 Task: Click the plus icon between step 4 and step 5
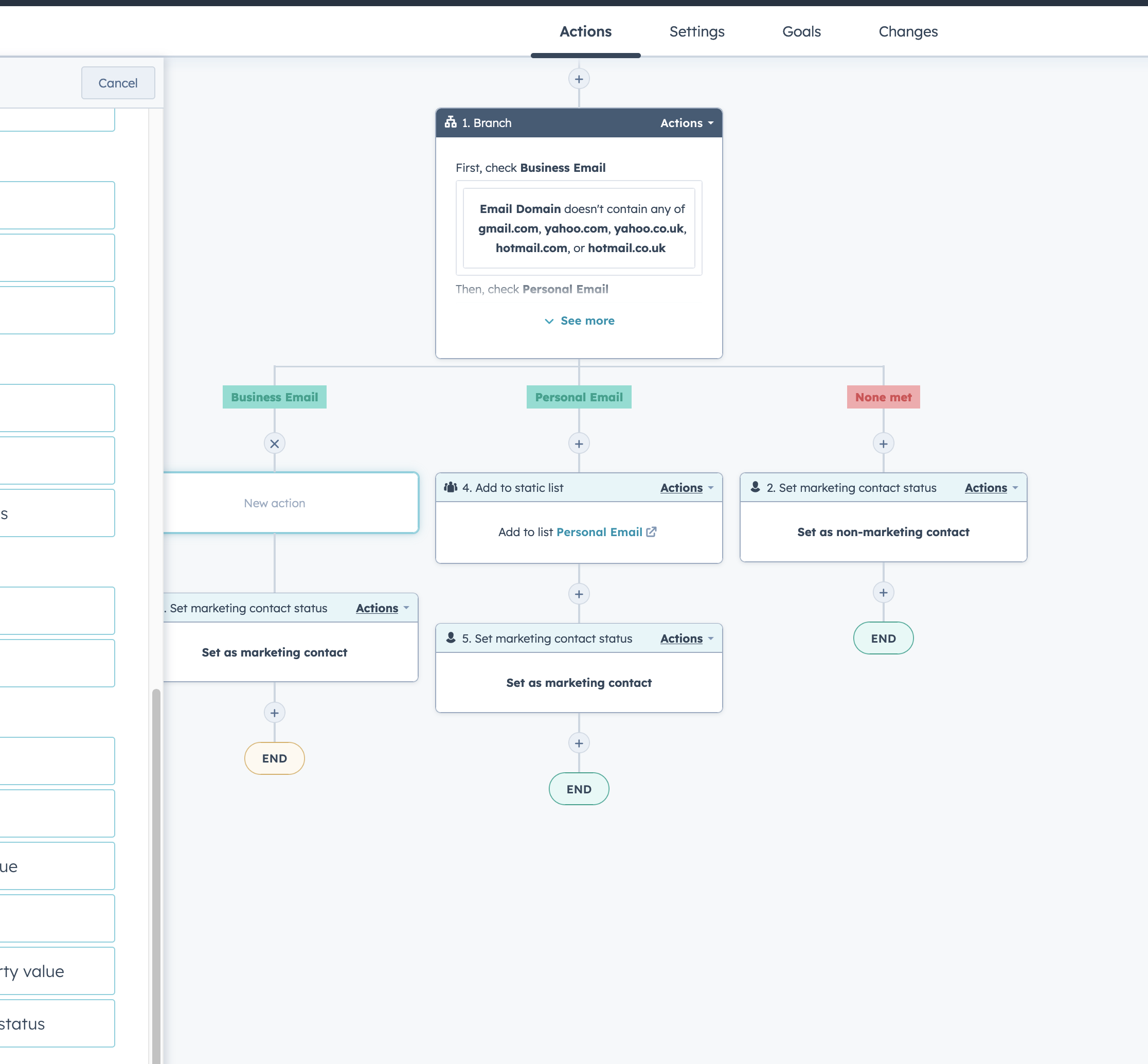click(579, 594)
